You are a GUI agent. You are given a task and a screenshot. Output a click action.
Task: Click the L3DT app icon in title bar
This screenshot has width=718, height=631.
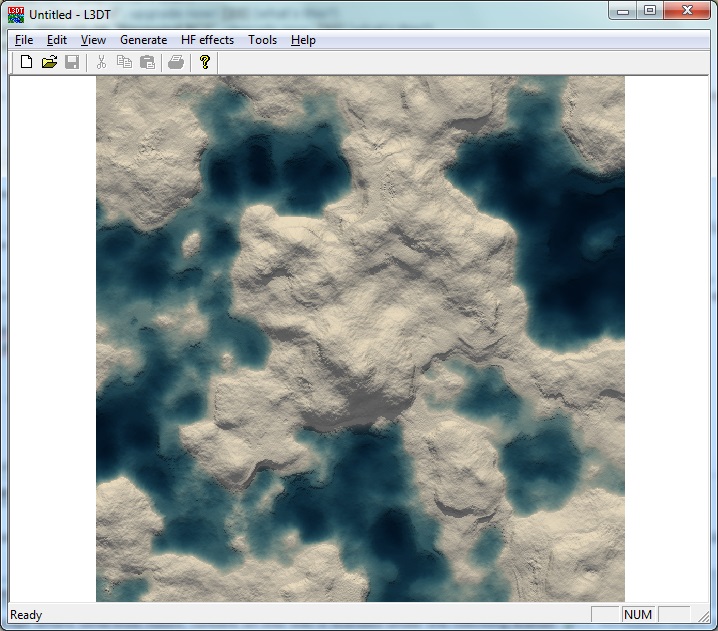tap(16, 14)
